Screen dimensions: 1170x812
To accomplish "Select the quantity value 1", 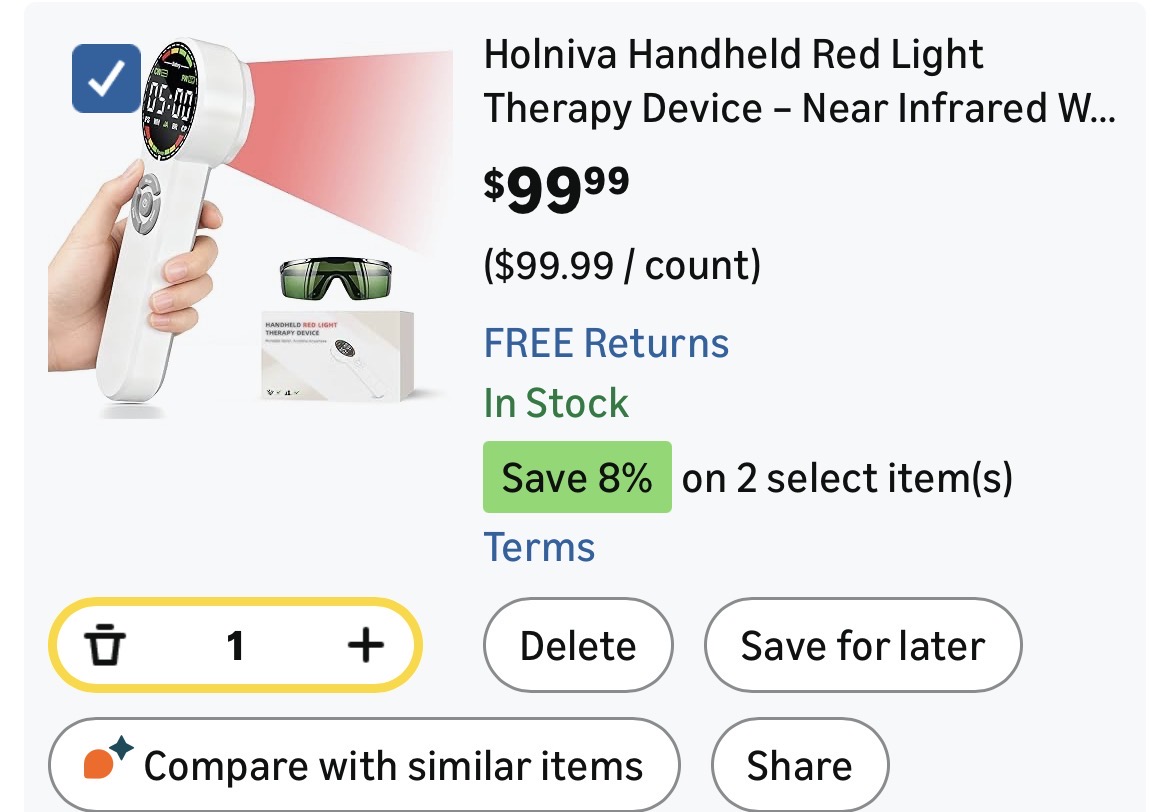I will [x=235, y=646].
